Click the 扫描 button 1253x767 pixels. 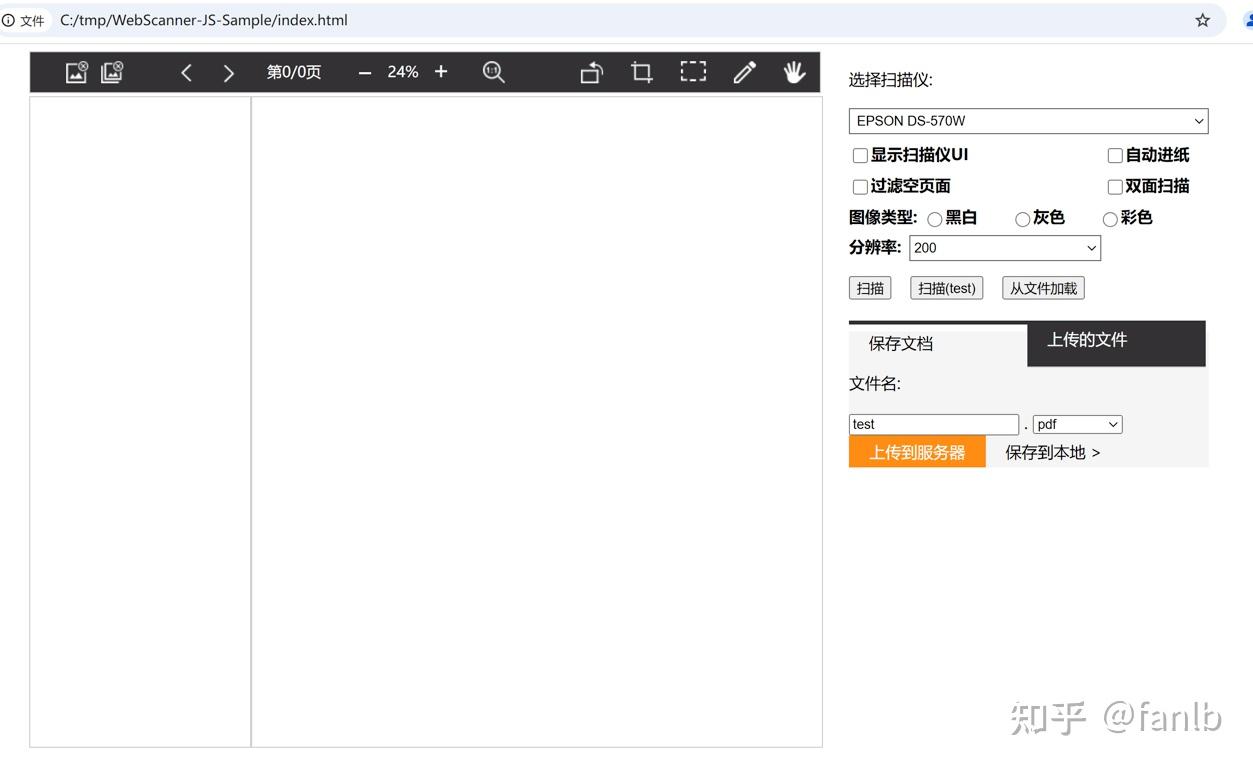tap(870, 288)
